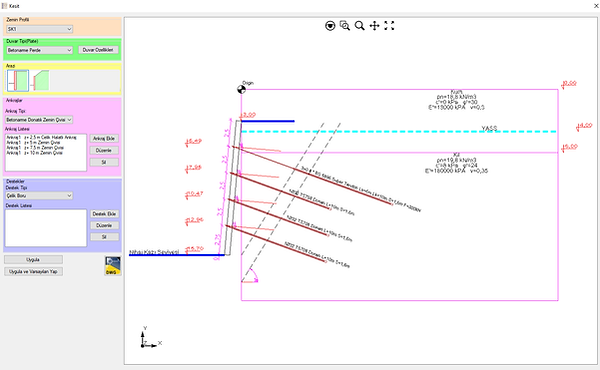This screenshot has width=600, height=370.
Task: Select the magnifier zoom tool
Action: [x=359, y=26]
